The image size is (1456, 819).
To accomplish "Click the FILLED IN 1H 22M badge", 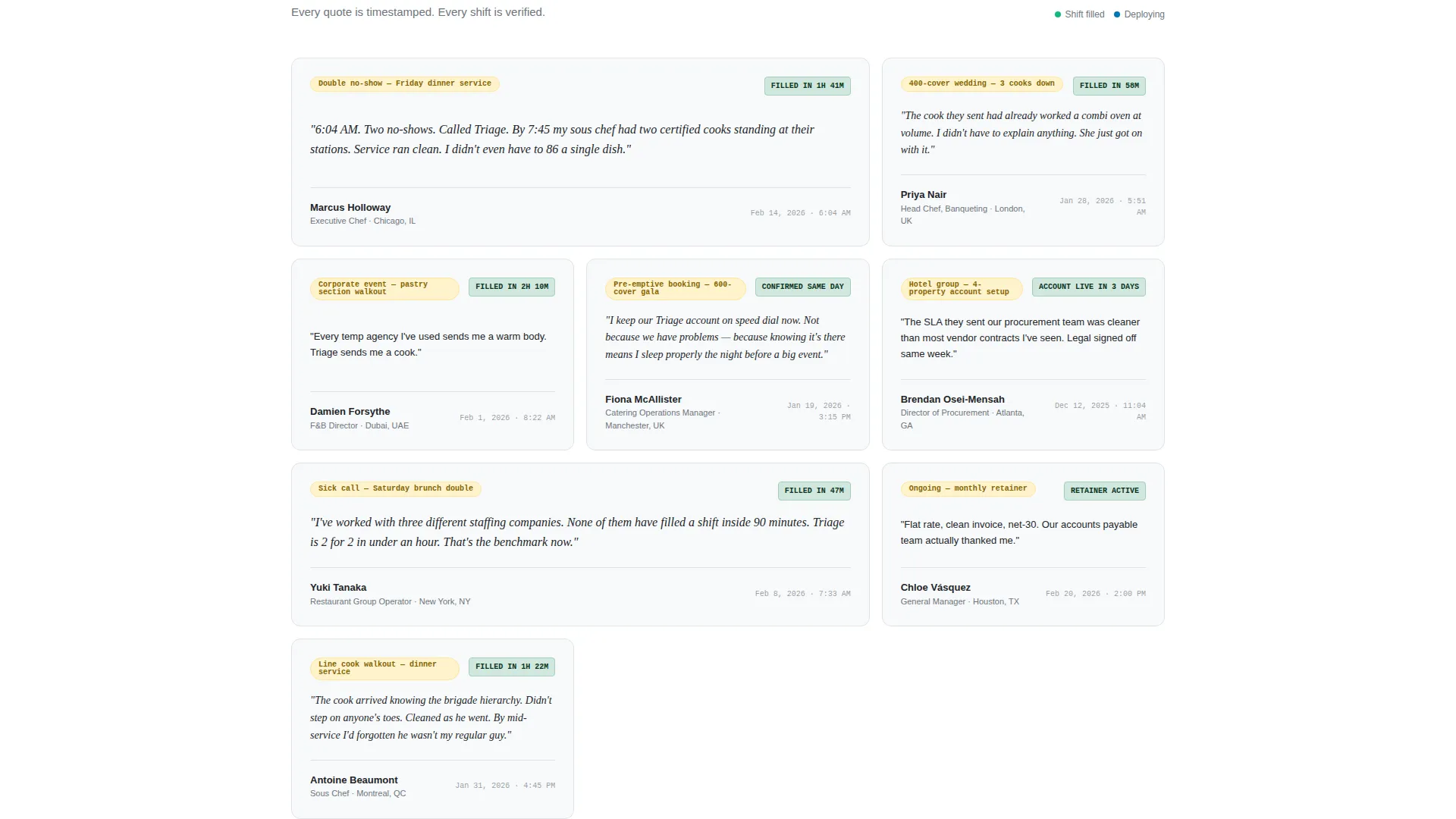I will [x=512, y=667].
